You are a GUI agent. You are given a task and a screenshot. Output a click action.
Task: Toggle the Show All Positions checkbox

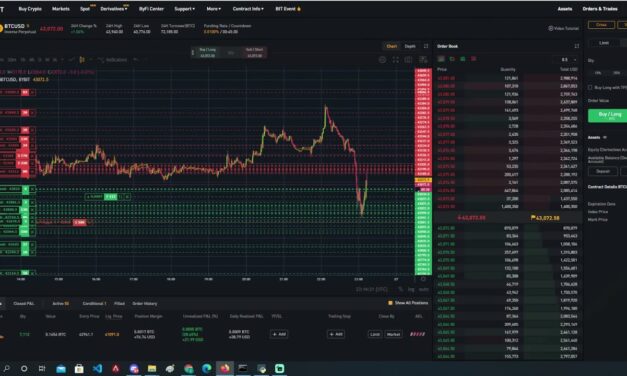click(x=390, y=303)
